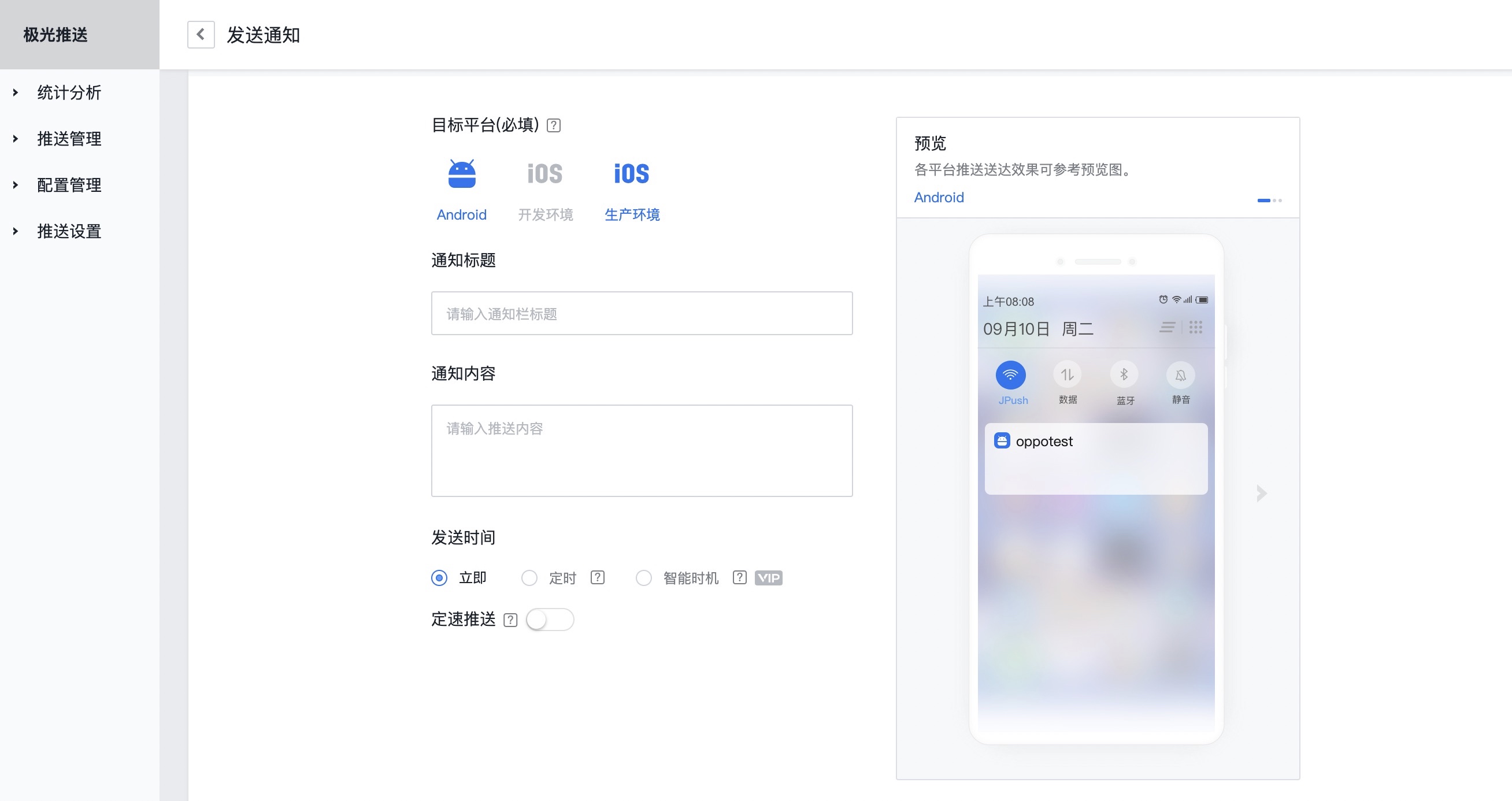Click the 数据 icon in phone preview

coord(1068,375)
